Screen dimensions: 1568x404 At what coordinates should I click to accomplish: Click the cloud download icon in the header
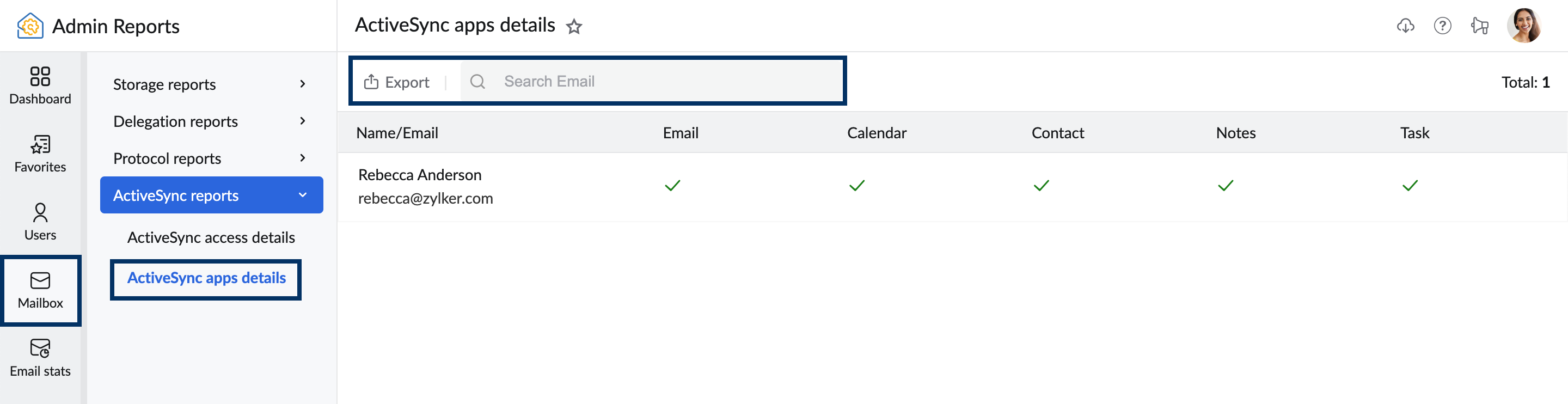tap(1406, 26)
